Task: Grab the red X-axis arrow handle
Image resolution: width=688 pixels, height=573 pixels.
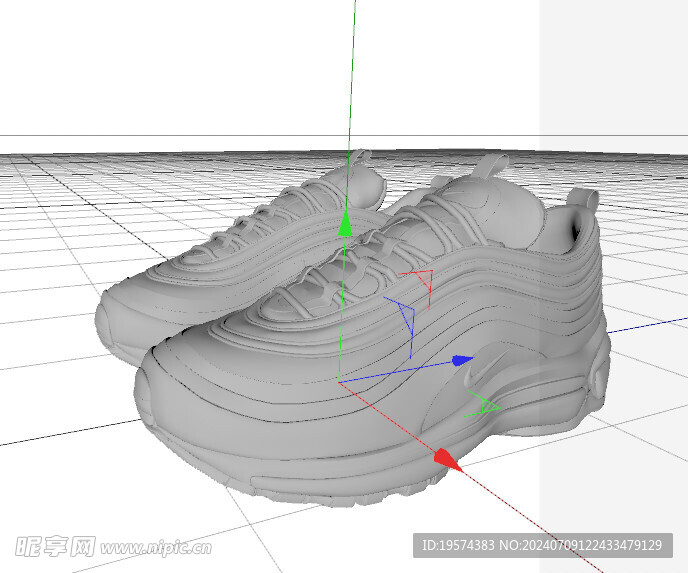Action: coord(448,460)
